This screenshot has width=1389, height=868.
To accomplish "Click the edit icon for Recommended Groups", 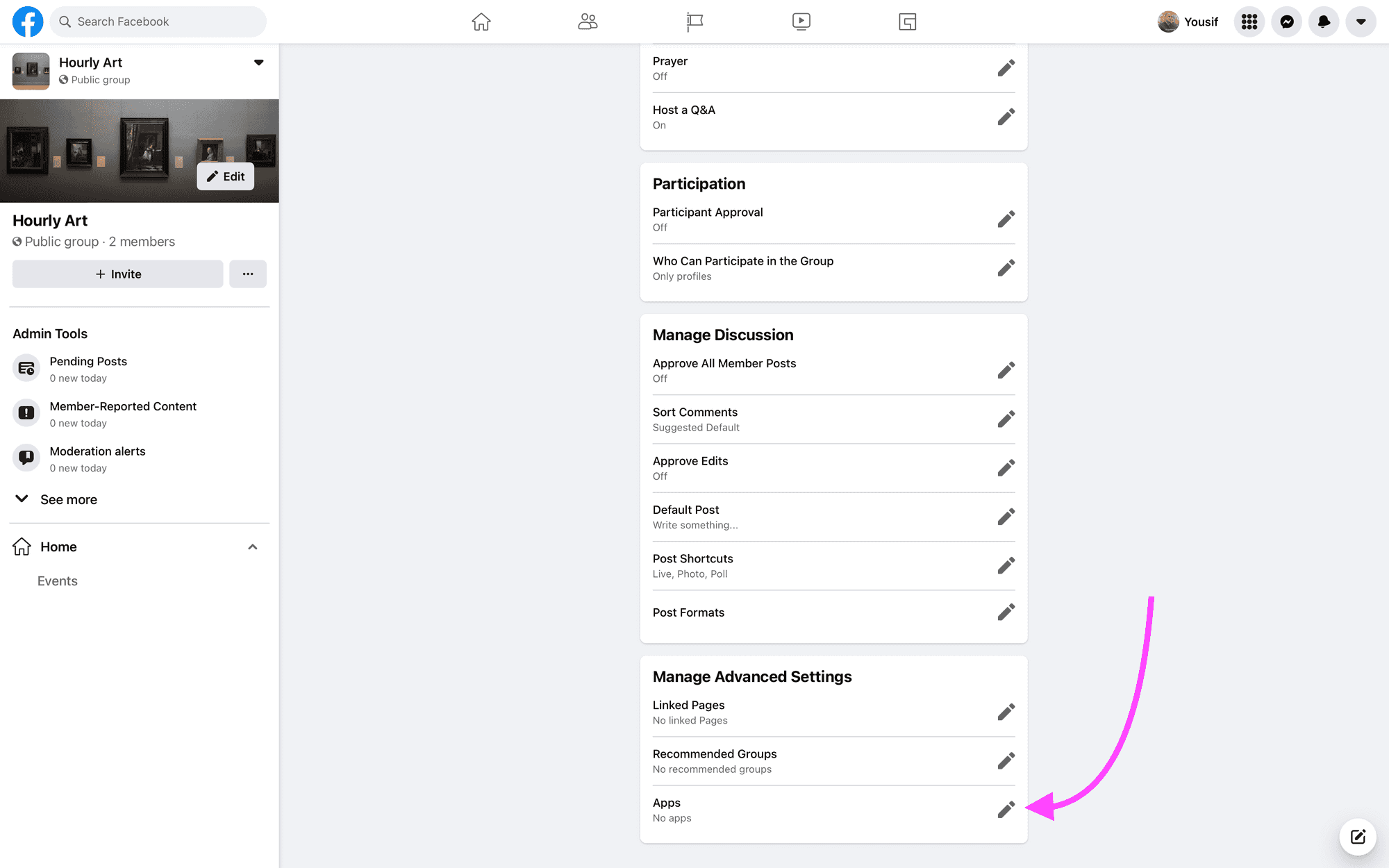I will pos(1006,761).
